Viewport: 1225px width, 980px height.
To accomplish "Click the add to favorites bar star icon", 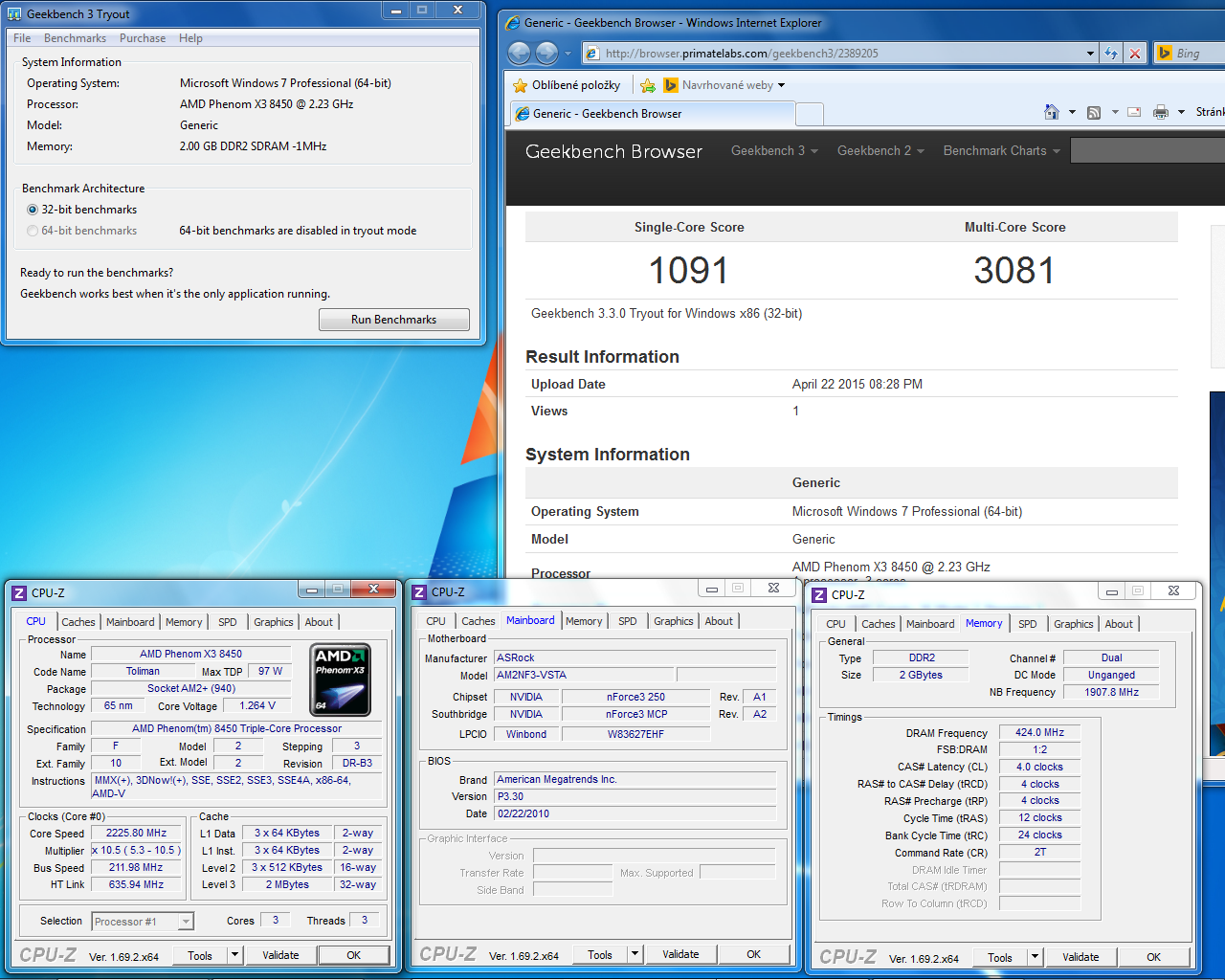I will [648, 85].
